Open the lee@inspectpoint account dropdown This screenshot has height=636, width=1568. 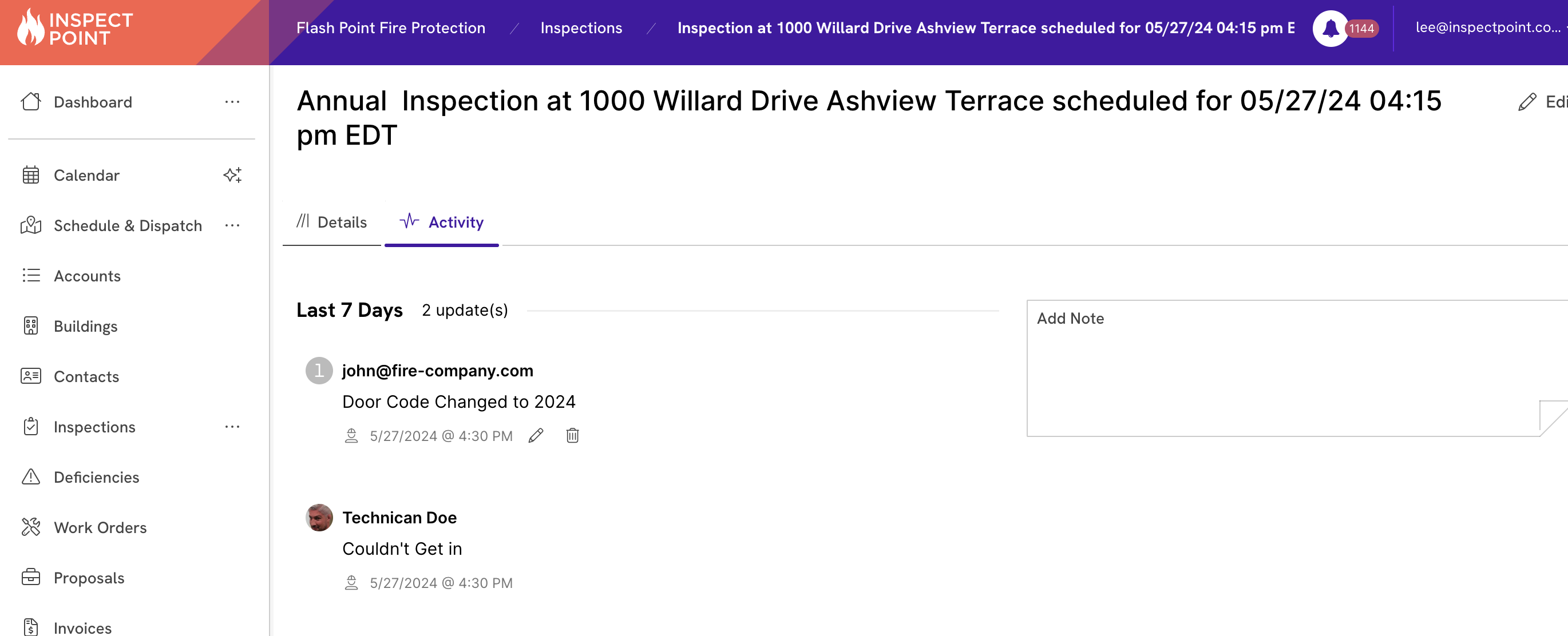[x=1488, y=27]
